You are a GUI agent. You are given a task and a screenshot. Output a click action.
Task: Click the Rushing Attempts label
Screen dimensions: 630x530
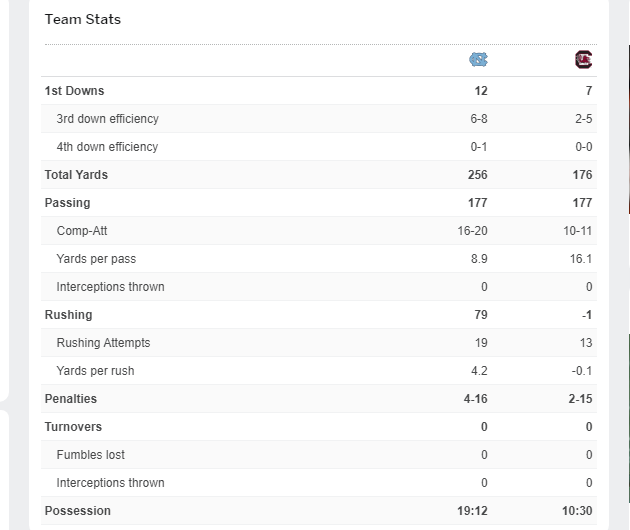(103, 343)
